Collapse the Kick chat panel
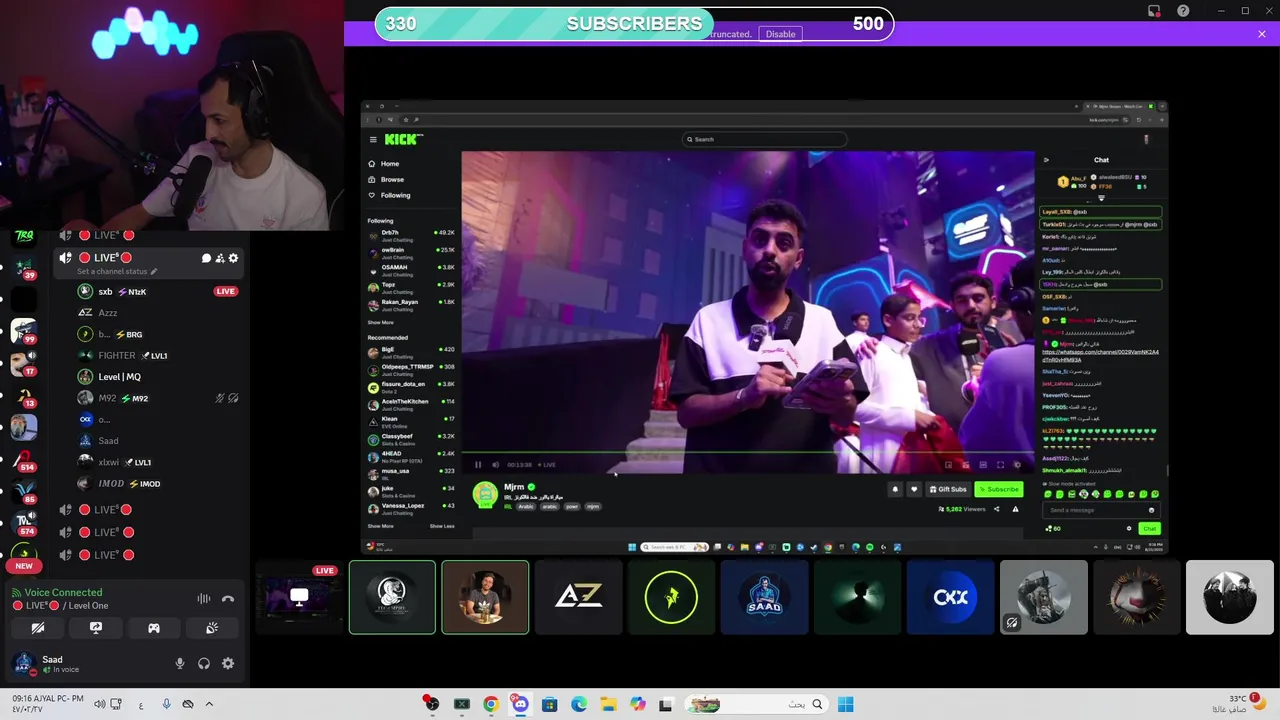Image resolution: width=1280 pixels, height=720 pixels. (x=1046, y=160)
